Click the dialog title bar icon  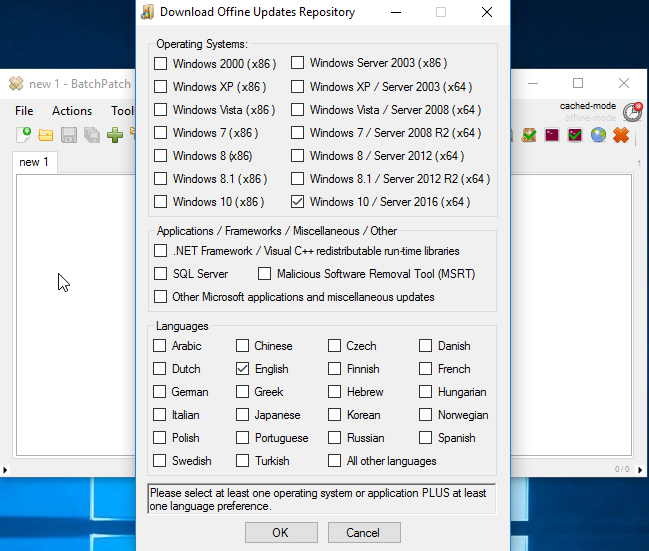pyautogui.click(x=147, y=12)
